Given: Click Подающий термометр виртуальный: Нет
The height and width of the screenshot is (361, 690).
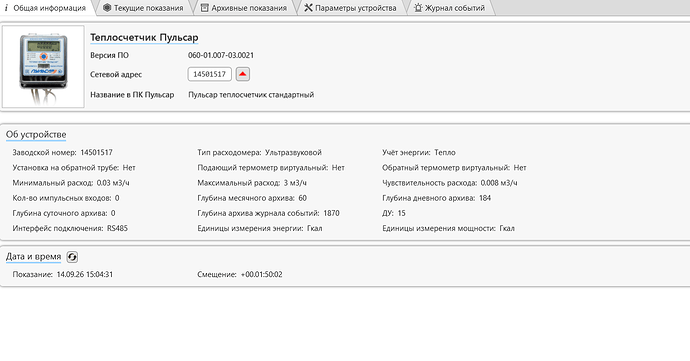Looking at the screenshot, I should point(271,168).
